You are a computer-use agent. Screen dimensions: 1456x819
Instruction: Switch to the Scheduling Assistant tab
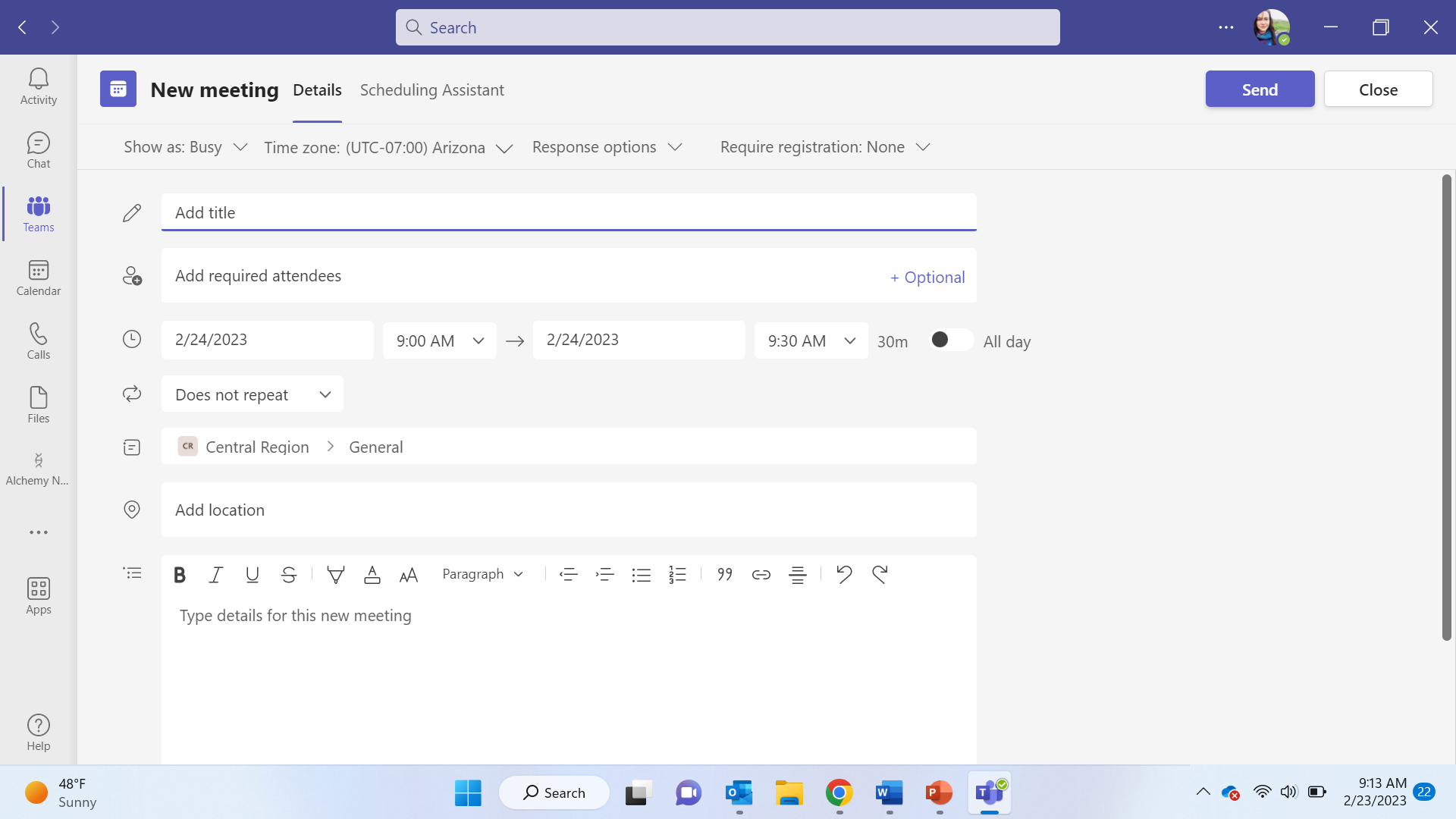click(431, 89)
